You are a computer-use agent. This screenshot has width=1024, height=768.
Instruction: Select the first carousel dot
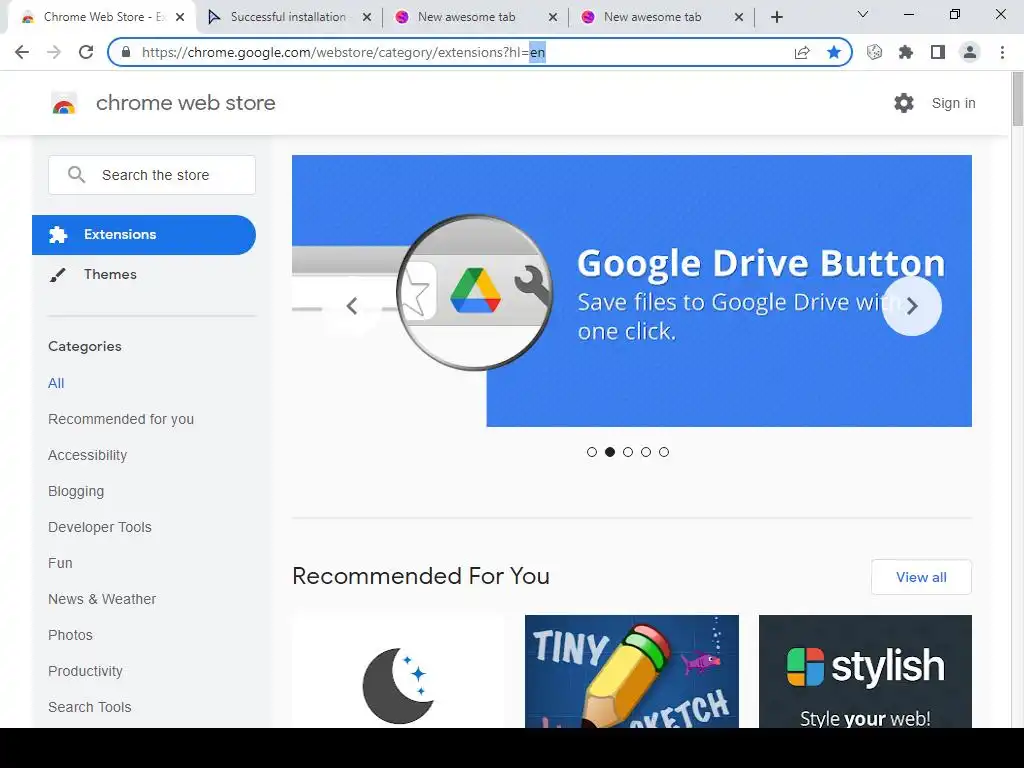tap(592, 452)
